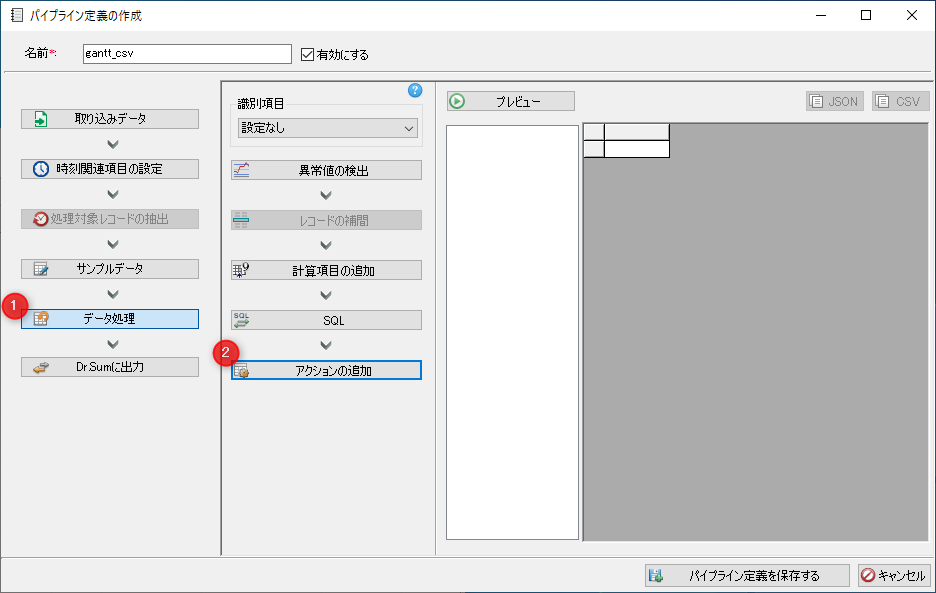Run the プレビュー preview button
Image resolution: width=936 pixels, height=593 pixels.
point(511,101)
